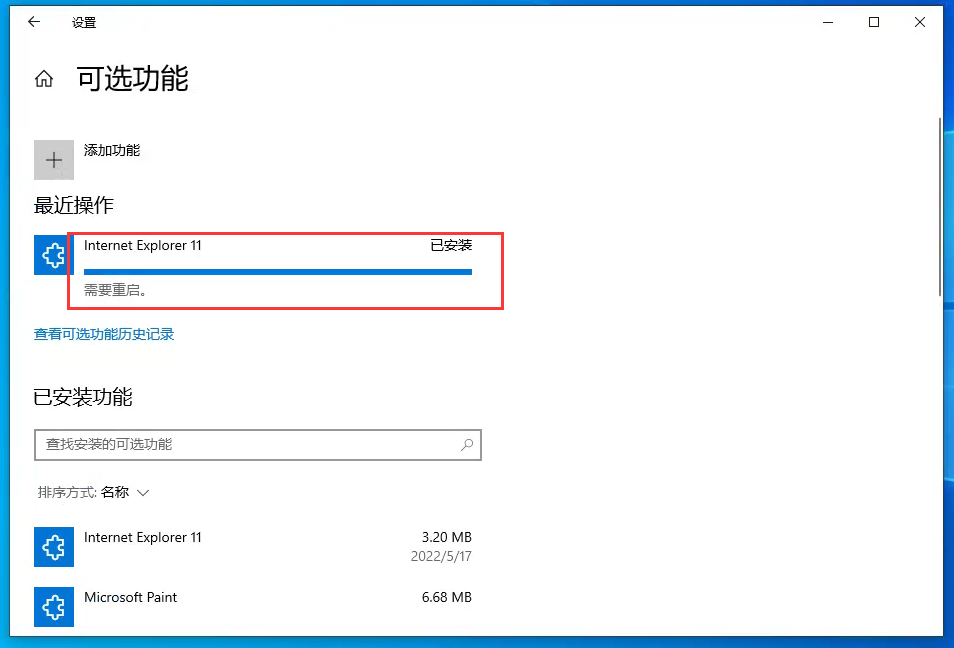This screenshot has height=648, width=954.
Task: Select Microsoft Paint entry
Action: (x=253, y=607)
